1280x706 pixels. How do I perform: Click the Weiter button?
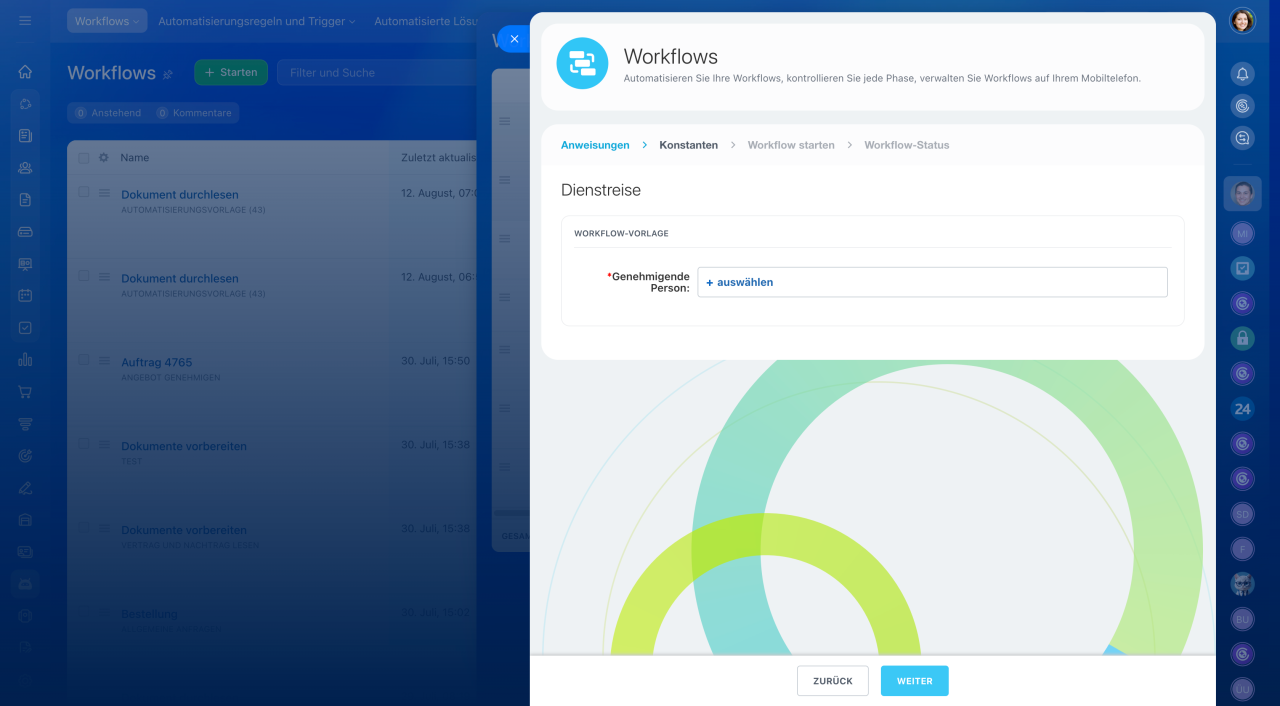click(915, 681)
